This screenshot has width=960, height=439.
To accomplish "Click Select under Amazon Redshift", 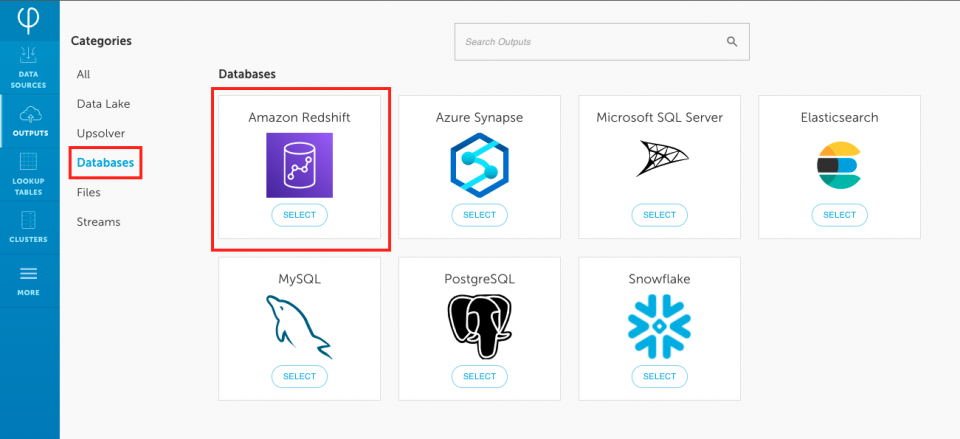I will (x=299, y=215).
